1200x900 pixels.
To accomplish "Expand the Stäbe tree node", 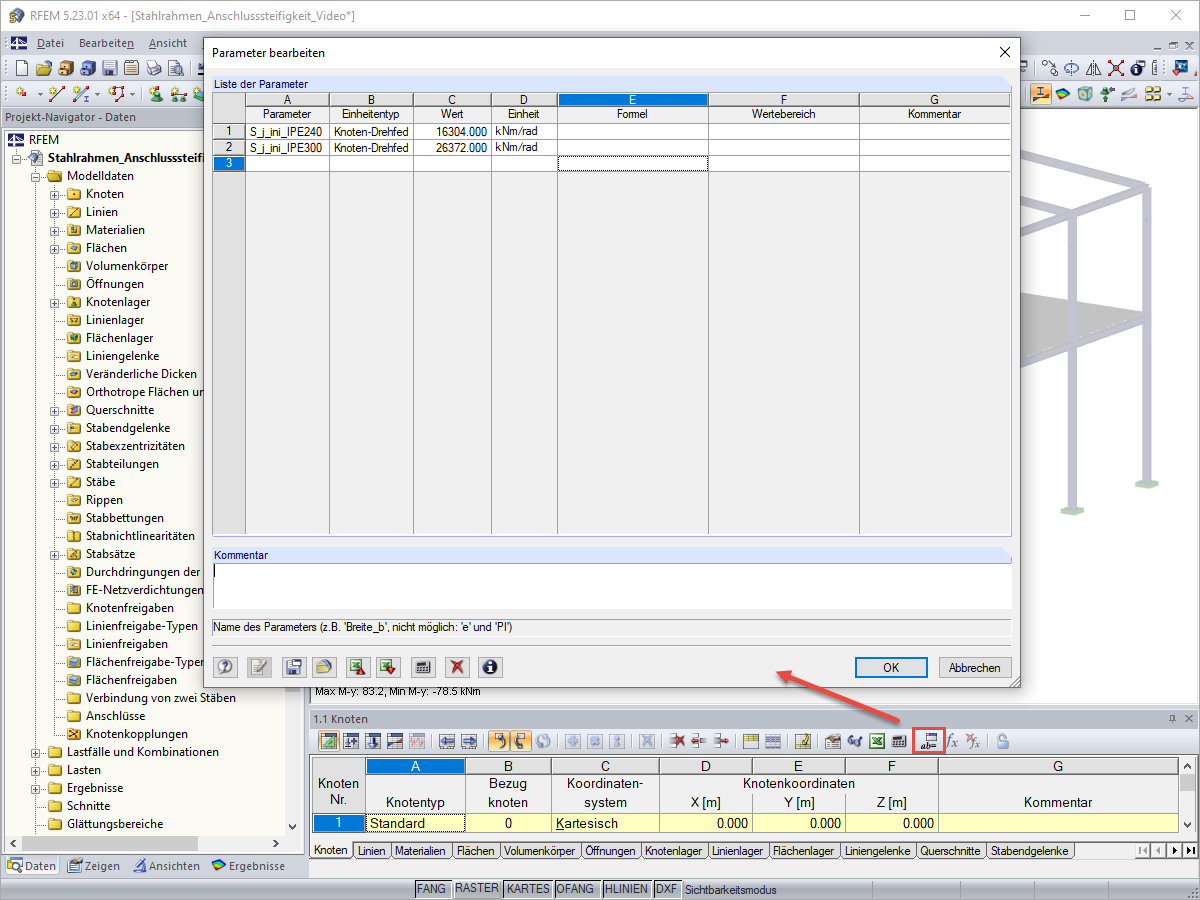I will 56,482.
